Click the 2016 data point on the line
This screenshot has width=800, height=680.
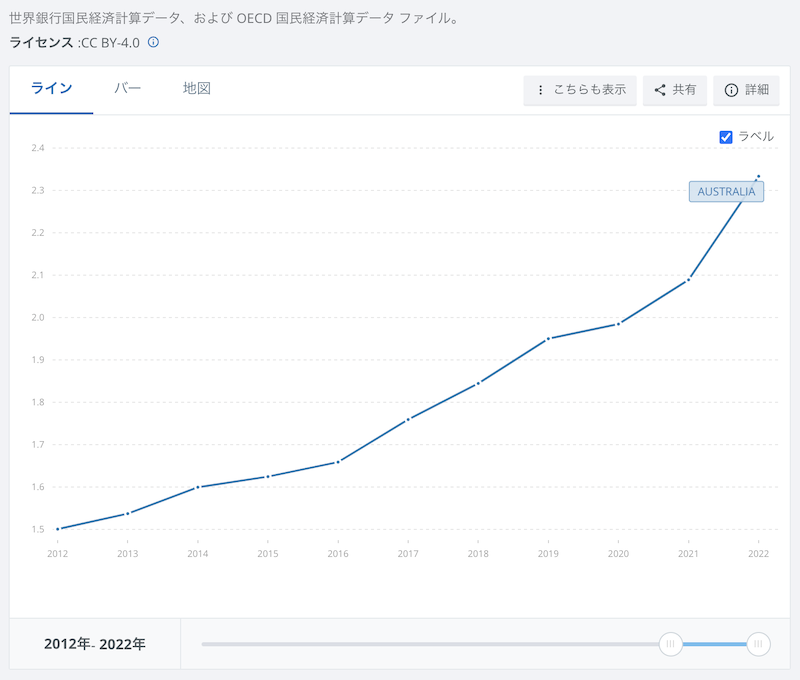[338, 462]
